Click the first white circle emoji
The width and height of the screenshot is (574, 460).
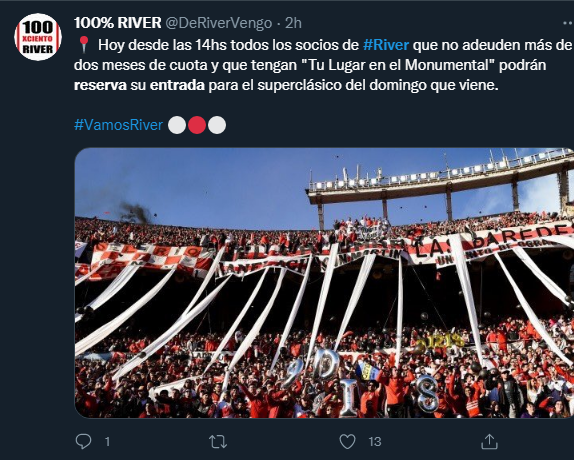177,125
